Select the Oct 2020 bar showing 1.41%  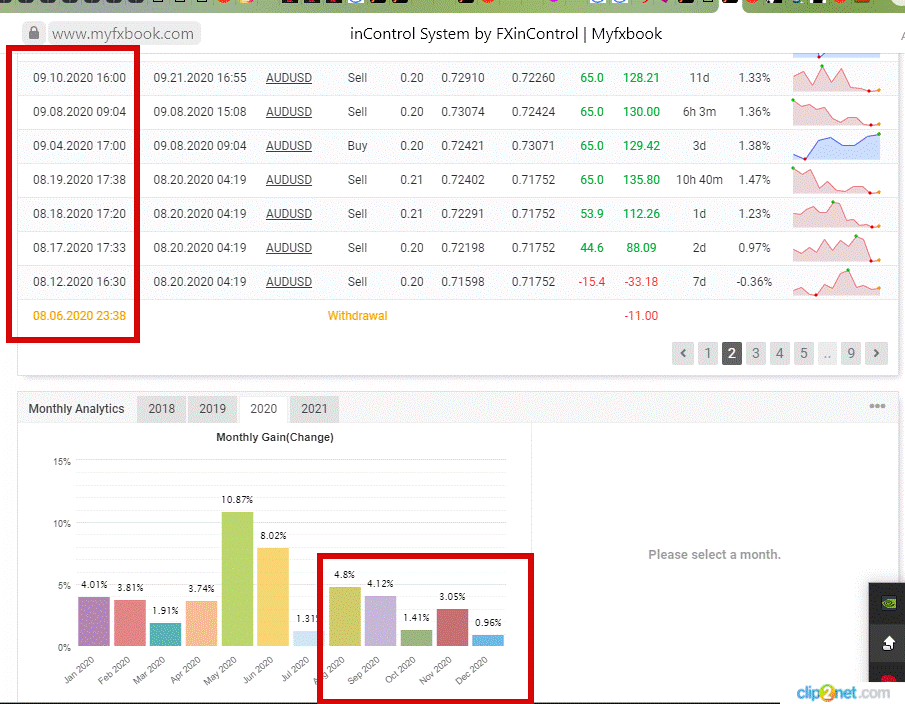(416, 638)
